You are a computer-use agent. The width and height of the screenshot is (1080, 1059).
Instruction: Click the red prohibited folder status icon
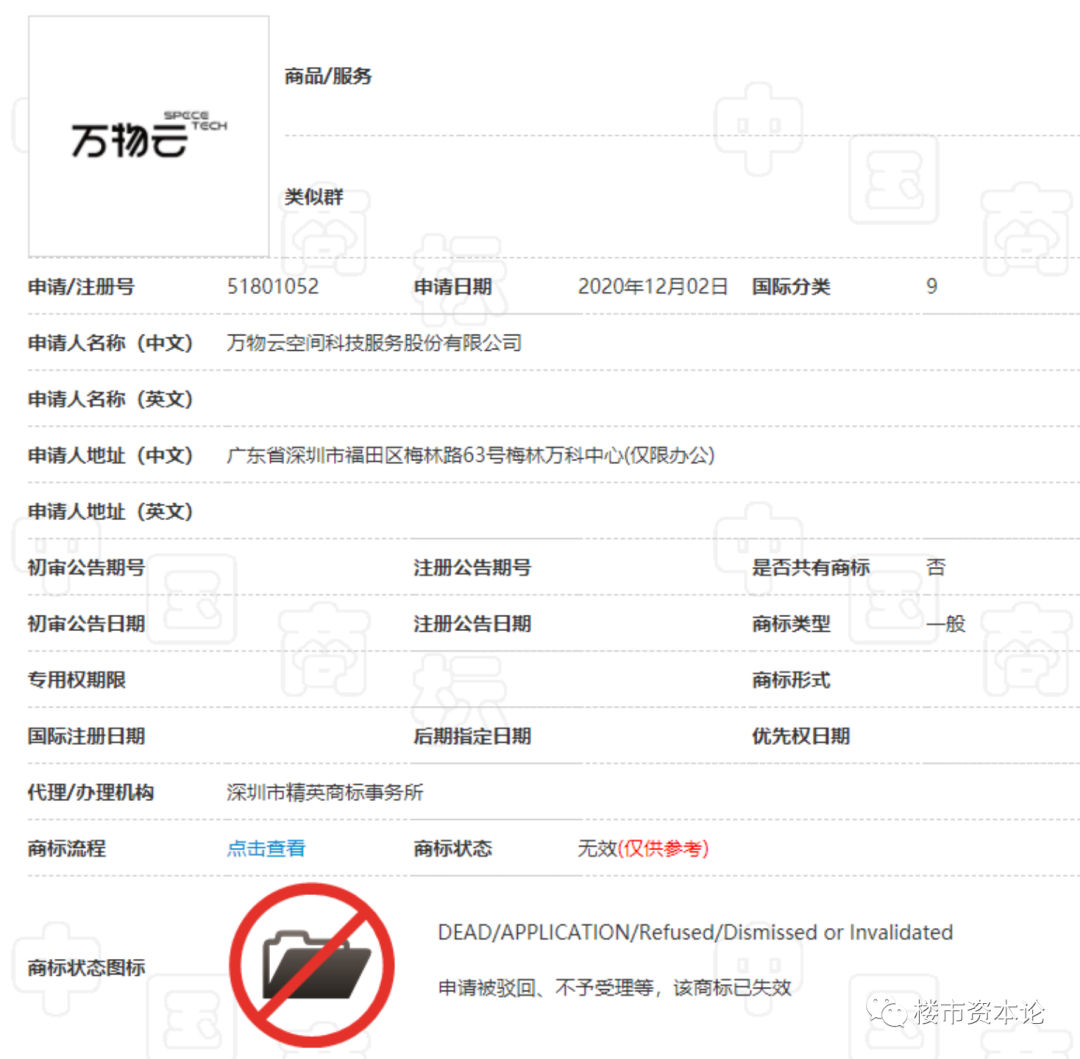point(312,965)
